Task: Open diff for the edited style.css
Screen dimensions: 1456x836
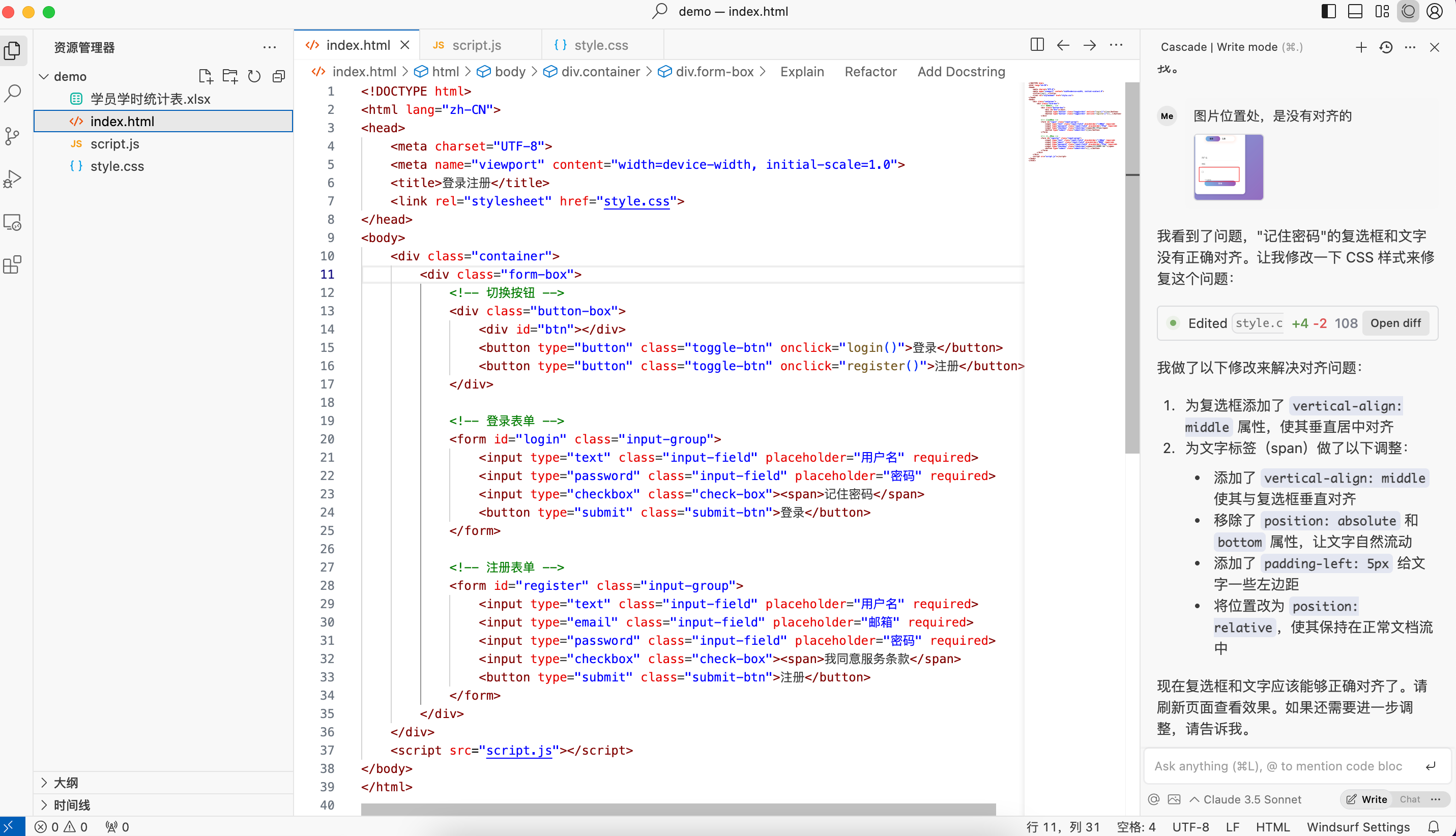Action: tap(1395, 323)
